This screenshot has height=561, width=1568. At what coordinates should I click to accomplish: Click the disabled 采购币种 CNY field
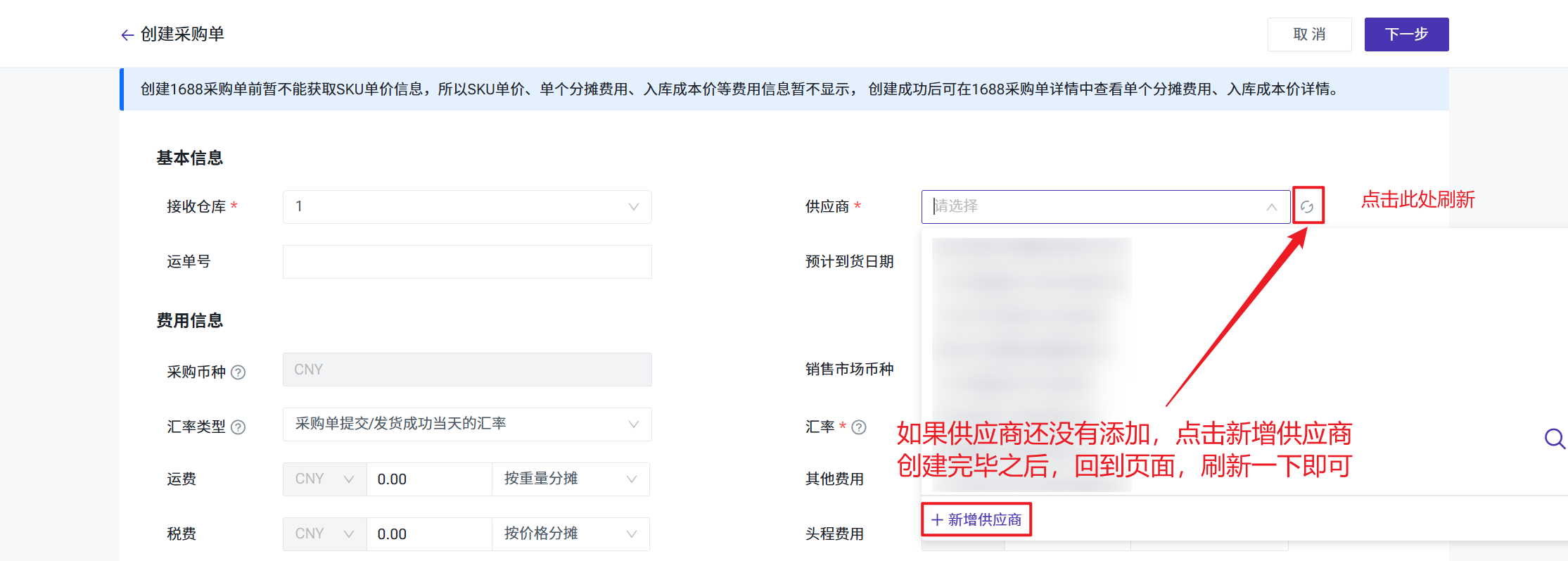pos(467,370)
